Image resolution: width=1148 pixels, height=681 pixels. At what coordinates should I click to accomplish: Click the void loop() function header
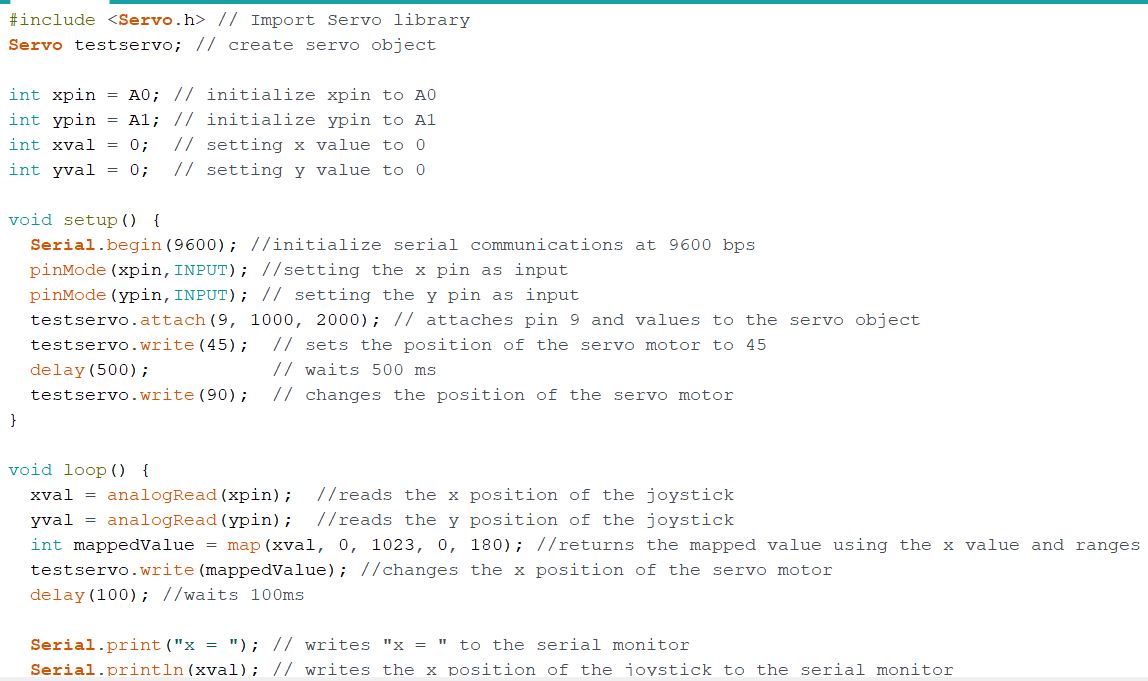(x=79, y=469)
